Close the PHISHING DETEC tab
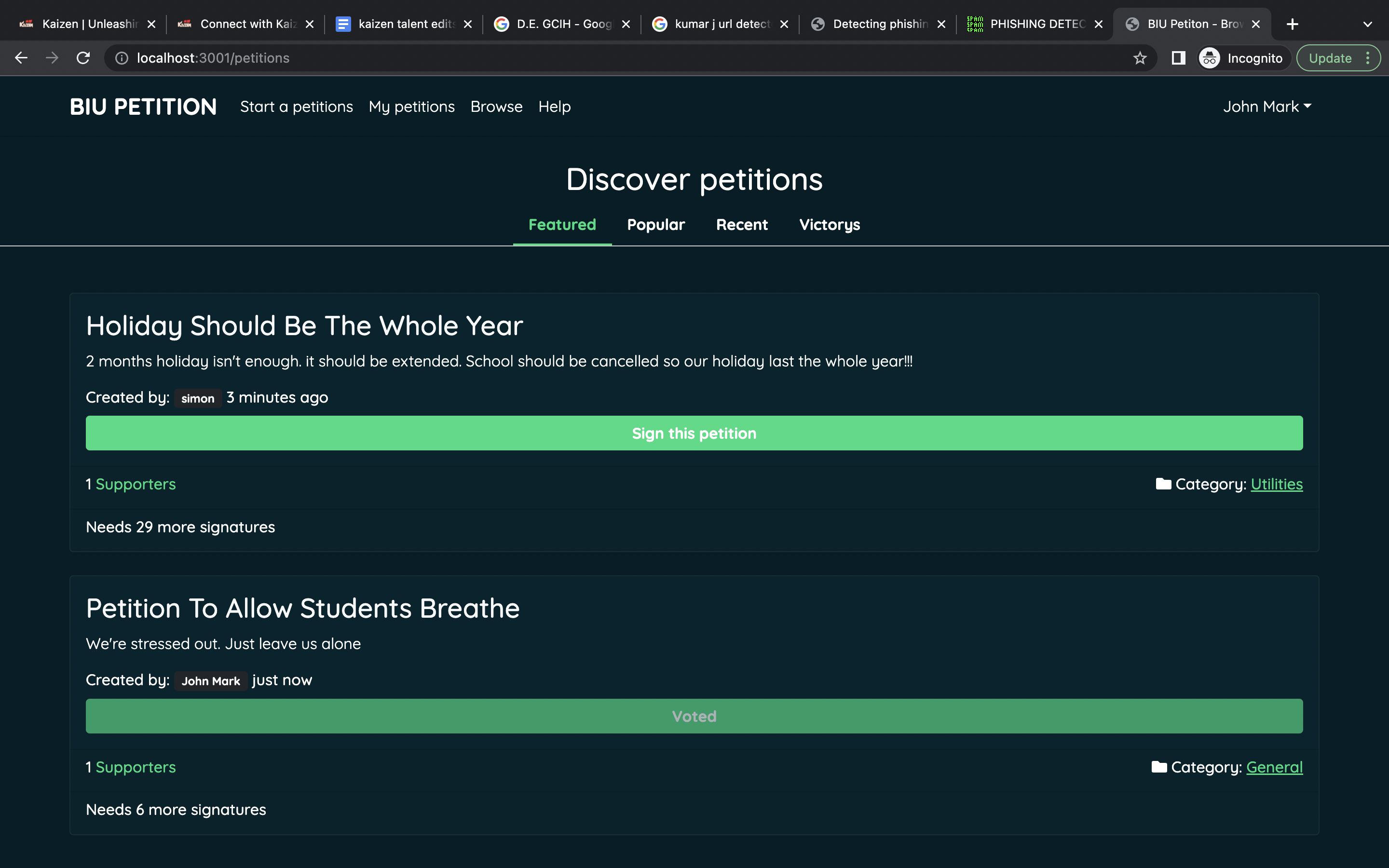1389x868 pixels. tap(1099, 24)
